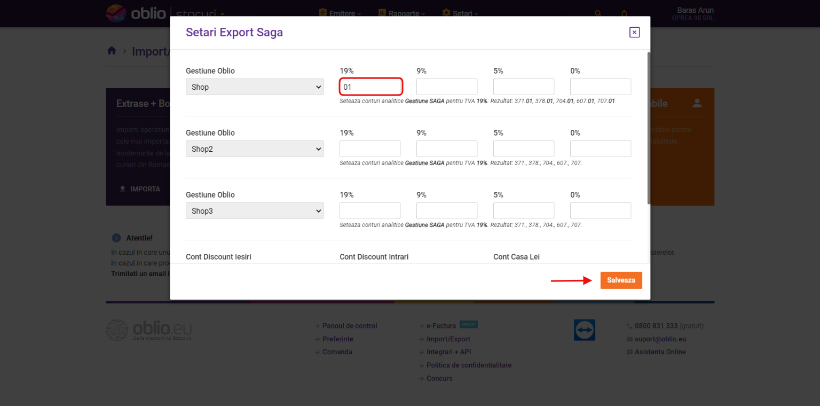This screenshot has width=820, height=406.
Task: Click the info icon beside Atentie!
Action: pyautogui.click(x=117, y=238)
